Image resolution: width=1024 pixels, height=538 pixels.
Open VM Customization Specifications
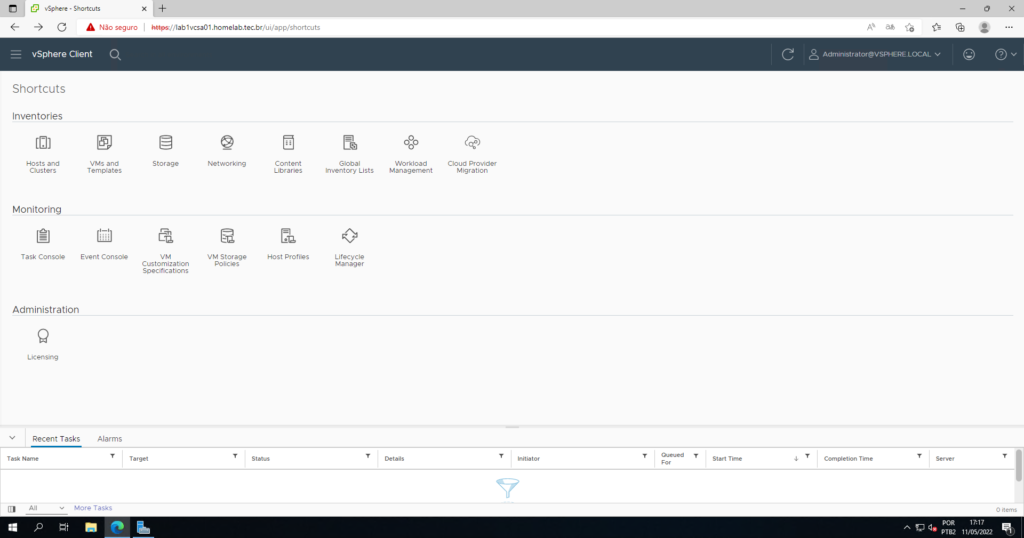tap(165, 250)
